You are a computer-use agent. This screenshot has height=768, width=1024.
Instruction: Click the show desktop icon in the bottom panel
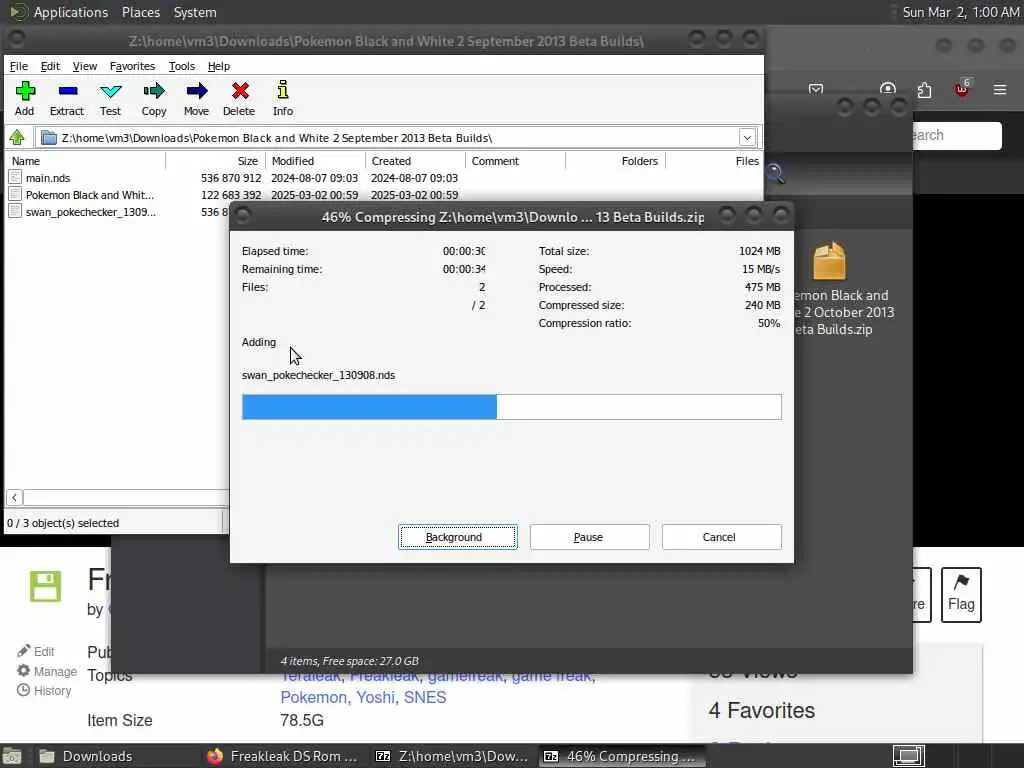point(11,756)
